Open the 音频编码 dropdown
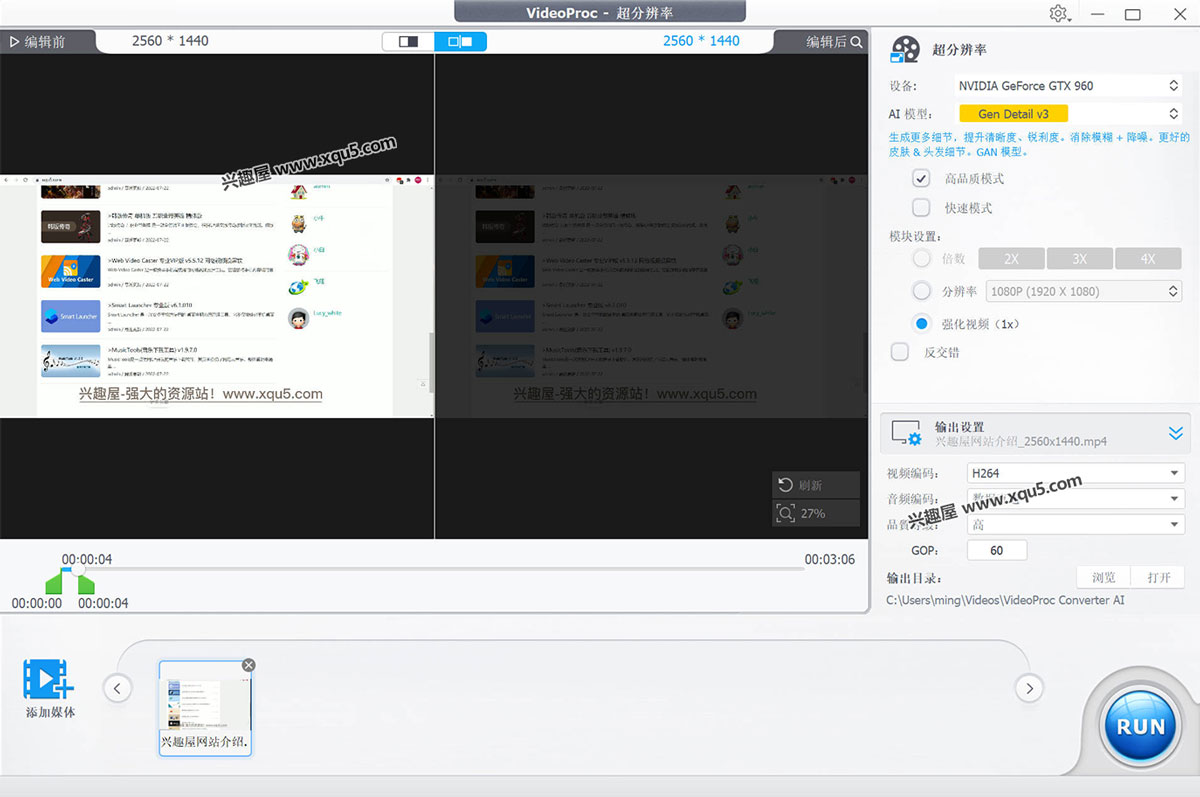The height and width of the screenshot is (797, 1200). [x=1076, y=499]
